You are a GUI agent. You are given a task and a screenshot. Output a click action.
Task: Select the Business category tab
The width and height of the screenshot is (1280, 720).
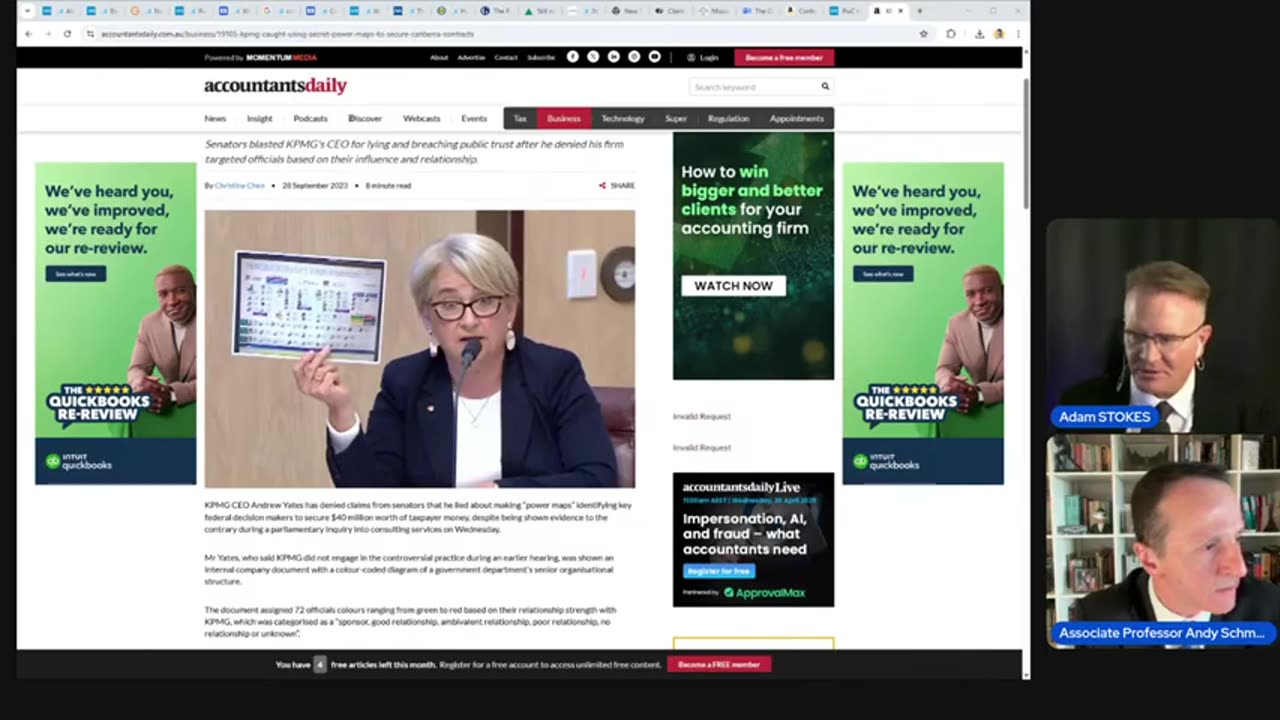click(x=563, y=118)
